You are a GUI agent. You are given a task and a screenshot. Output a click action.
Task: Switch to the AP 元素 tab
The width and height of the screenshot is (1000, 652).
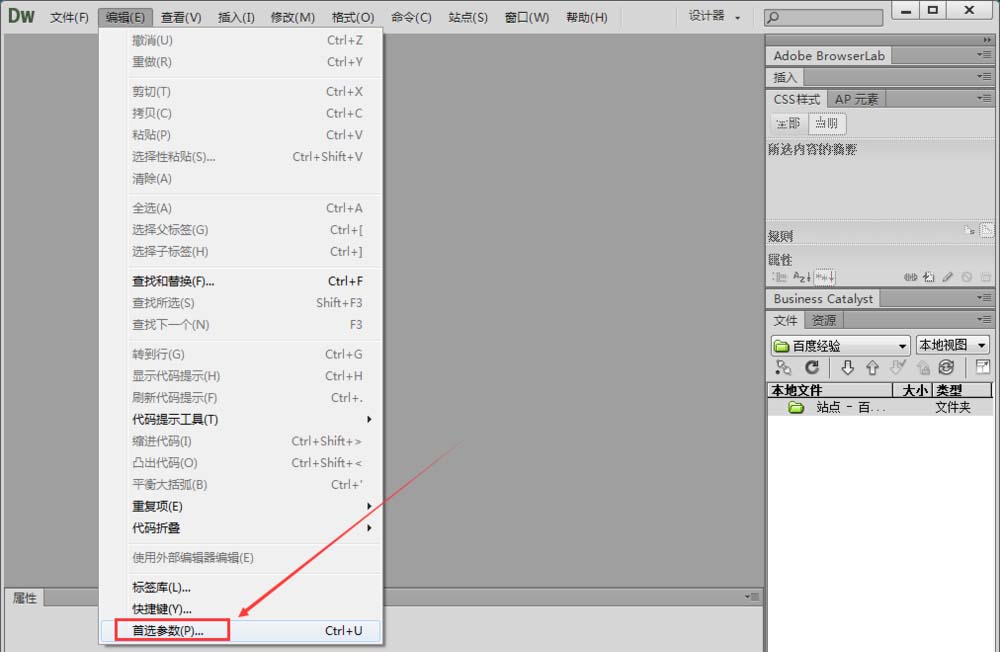tap(856, 98)
